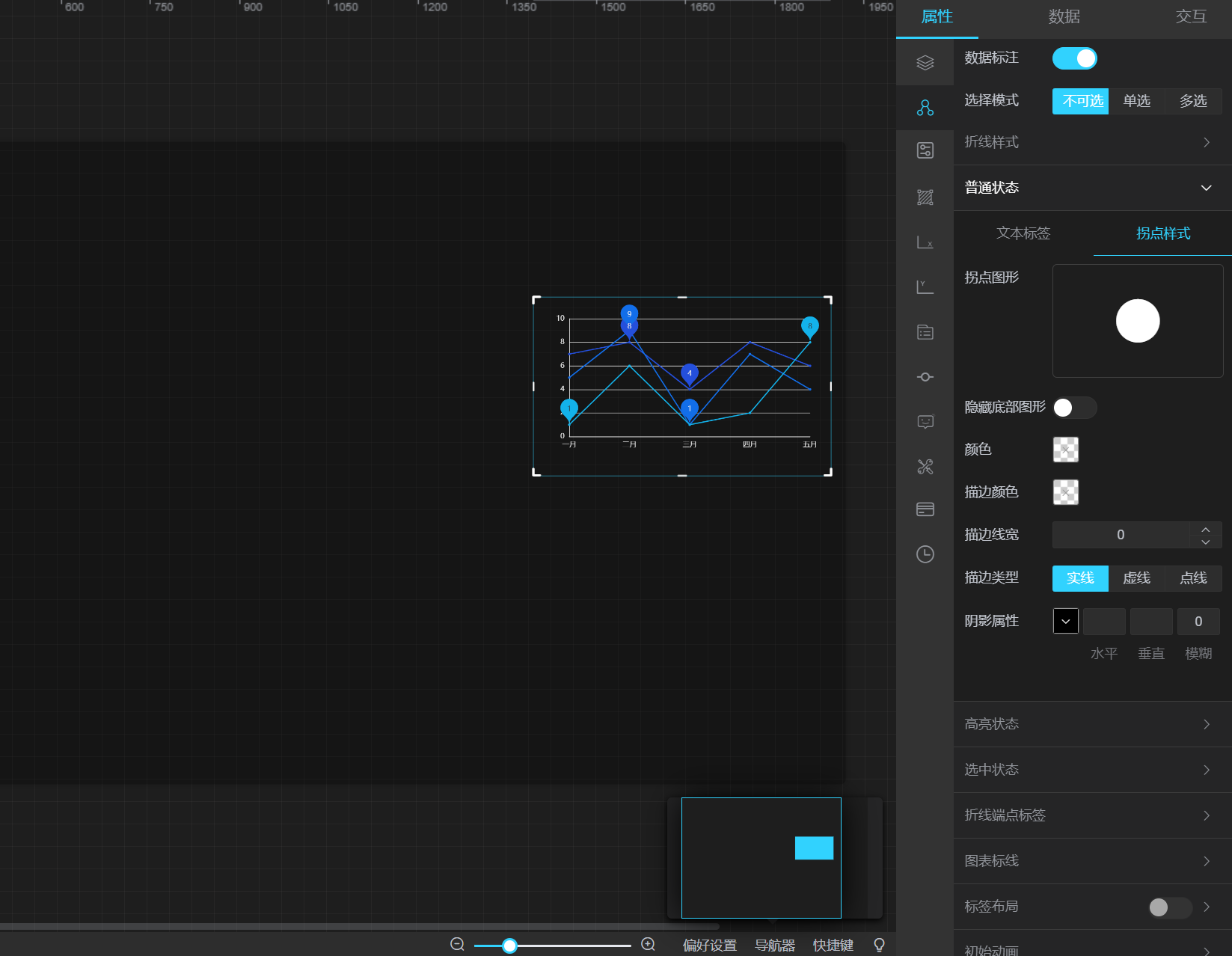Image resolution: width=1232 pixels, height=956 pixels.
Task: Expand the 图表标线 section
Action: 1092,861
